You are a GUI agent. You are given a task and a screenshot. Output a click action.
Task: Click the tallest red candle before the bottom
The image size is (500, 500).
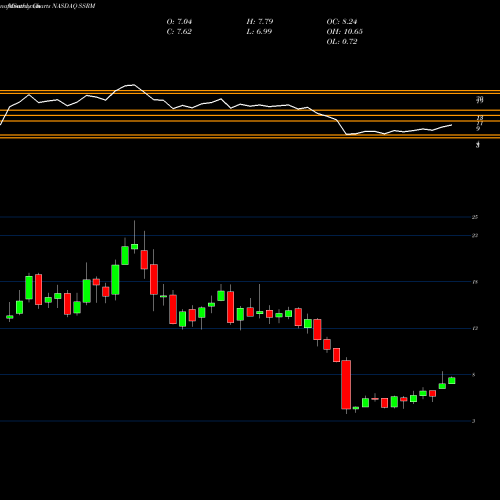click(346, 385)
